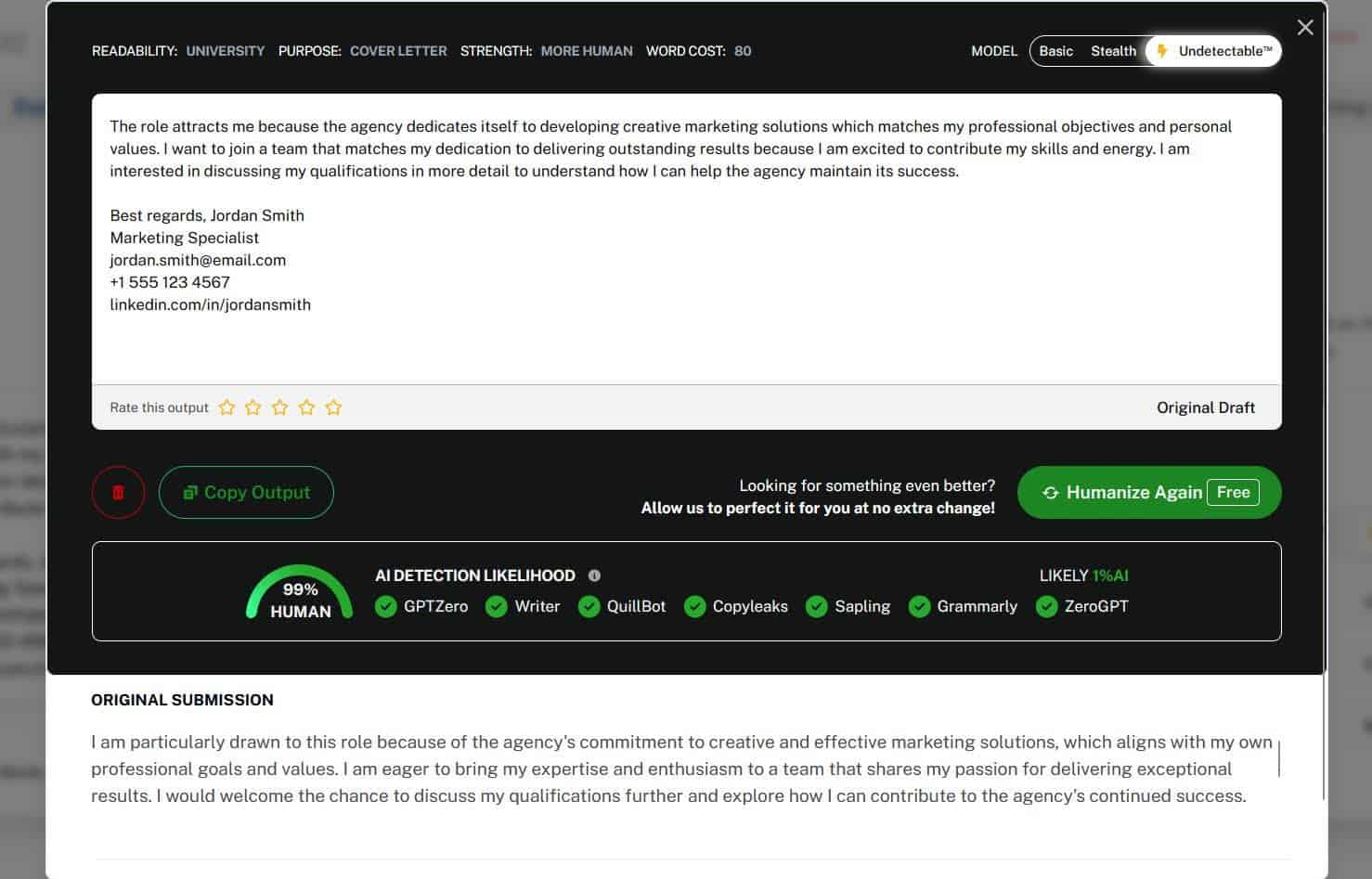View the Original Draft

click(1205, 407)
